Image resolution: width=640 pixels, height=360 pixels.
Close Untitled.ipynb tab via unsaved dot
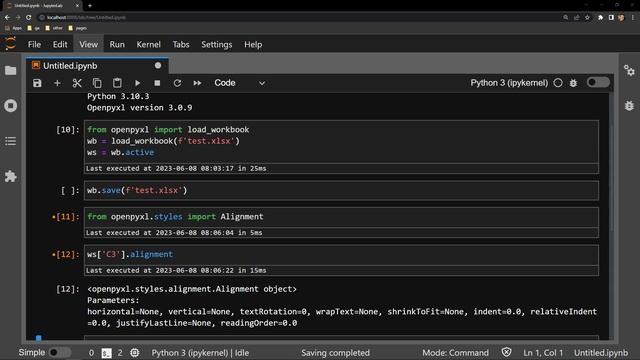(158, 66)
